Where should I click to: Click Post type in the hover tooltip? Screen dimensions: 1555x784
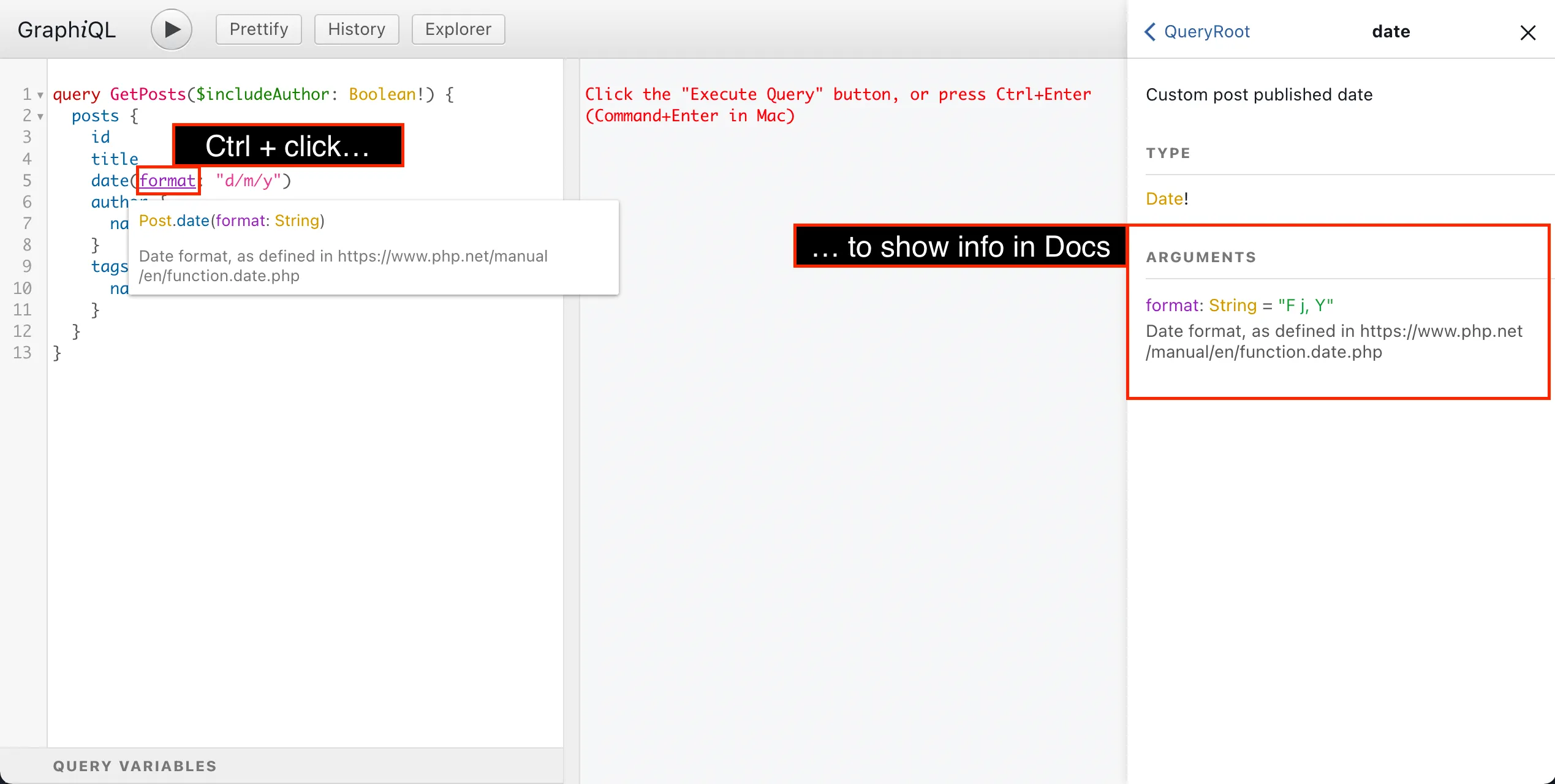coord(155,221)
